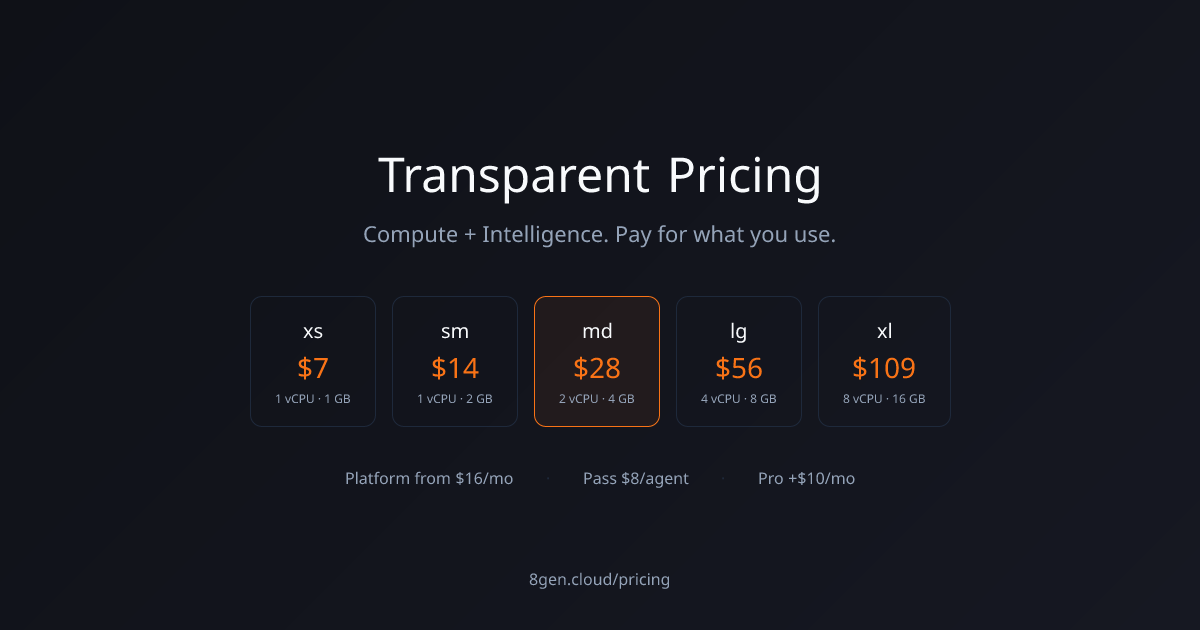
Task: Click the Transparent Pricing heading
Action: (600, 176)
